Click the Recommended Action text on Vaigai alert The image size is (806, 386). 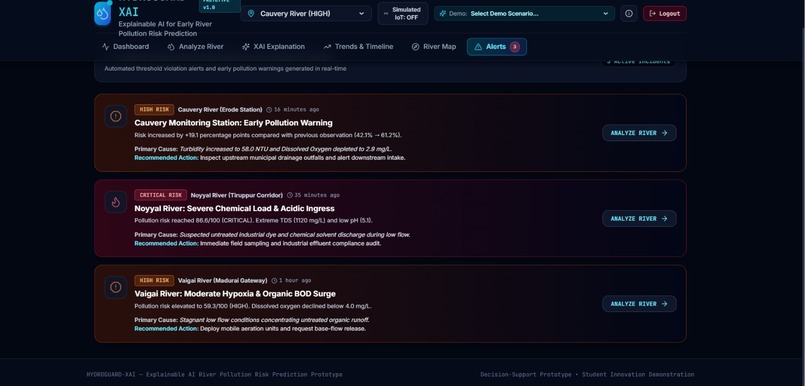point(250,329)
